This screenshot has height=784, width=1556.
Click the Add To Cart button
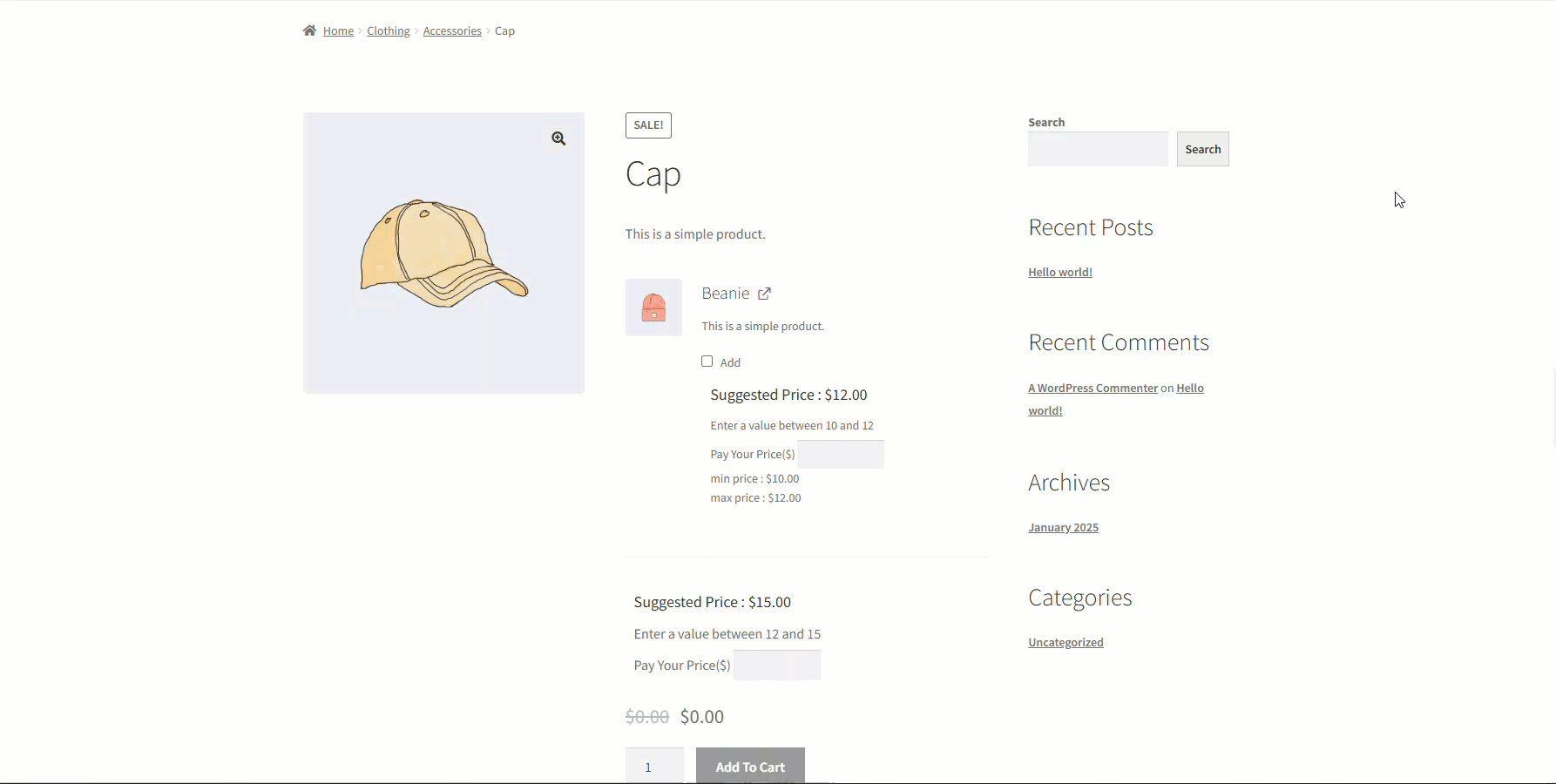click(750, 767)
